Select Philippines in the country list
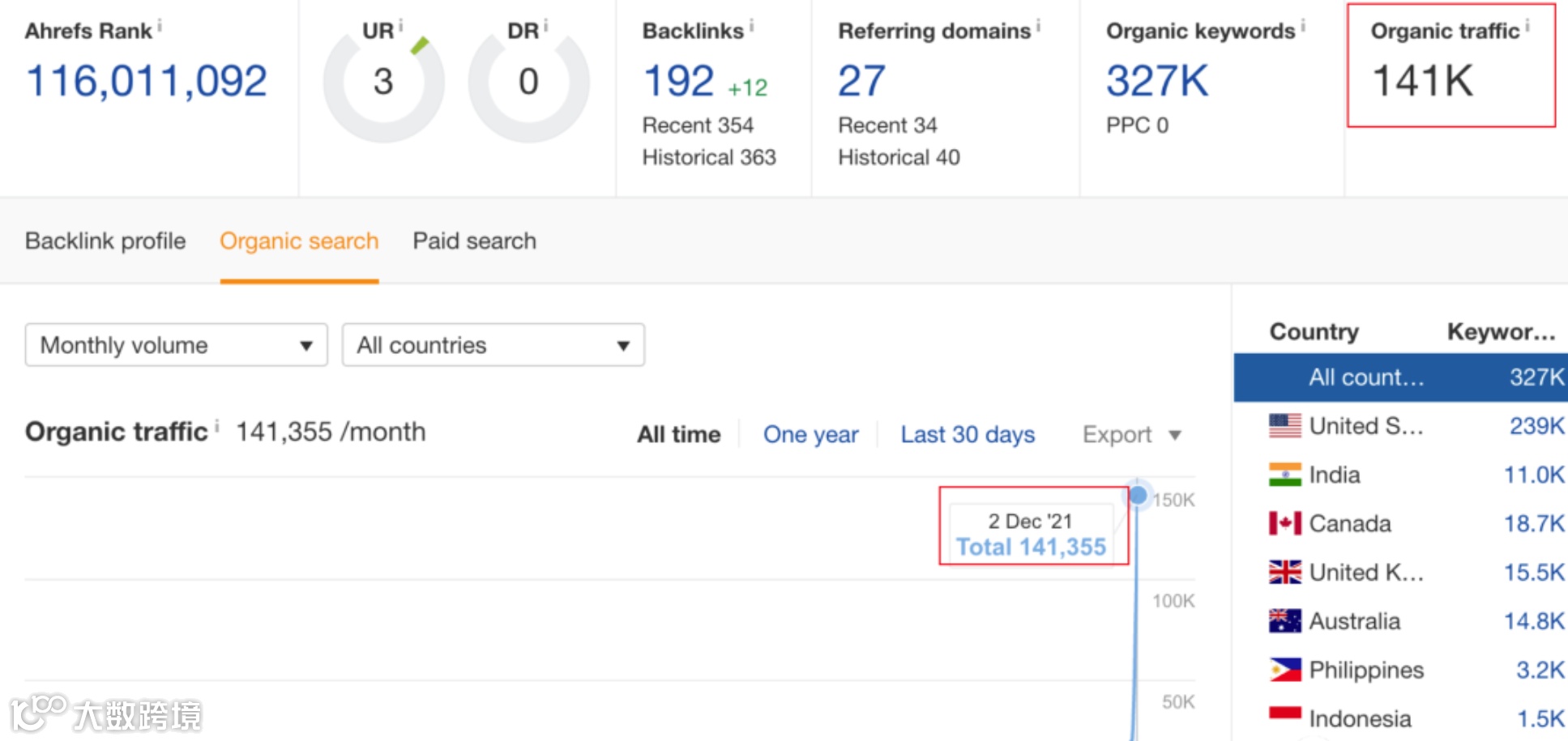Image resolution: width=1568 pixels, height=741 pixels. [1400, 670]
